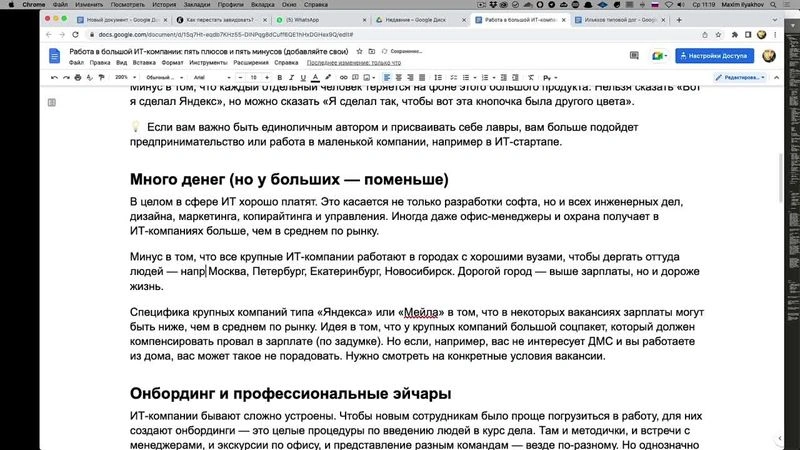Screen dimensions: 800x450
Task: Apply a bulleted list
Action: click(x=465, y=78)
